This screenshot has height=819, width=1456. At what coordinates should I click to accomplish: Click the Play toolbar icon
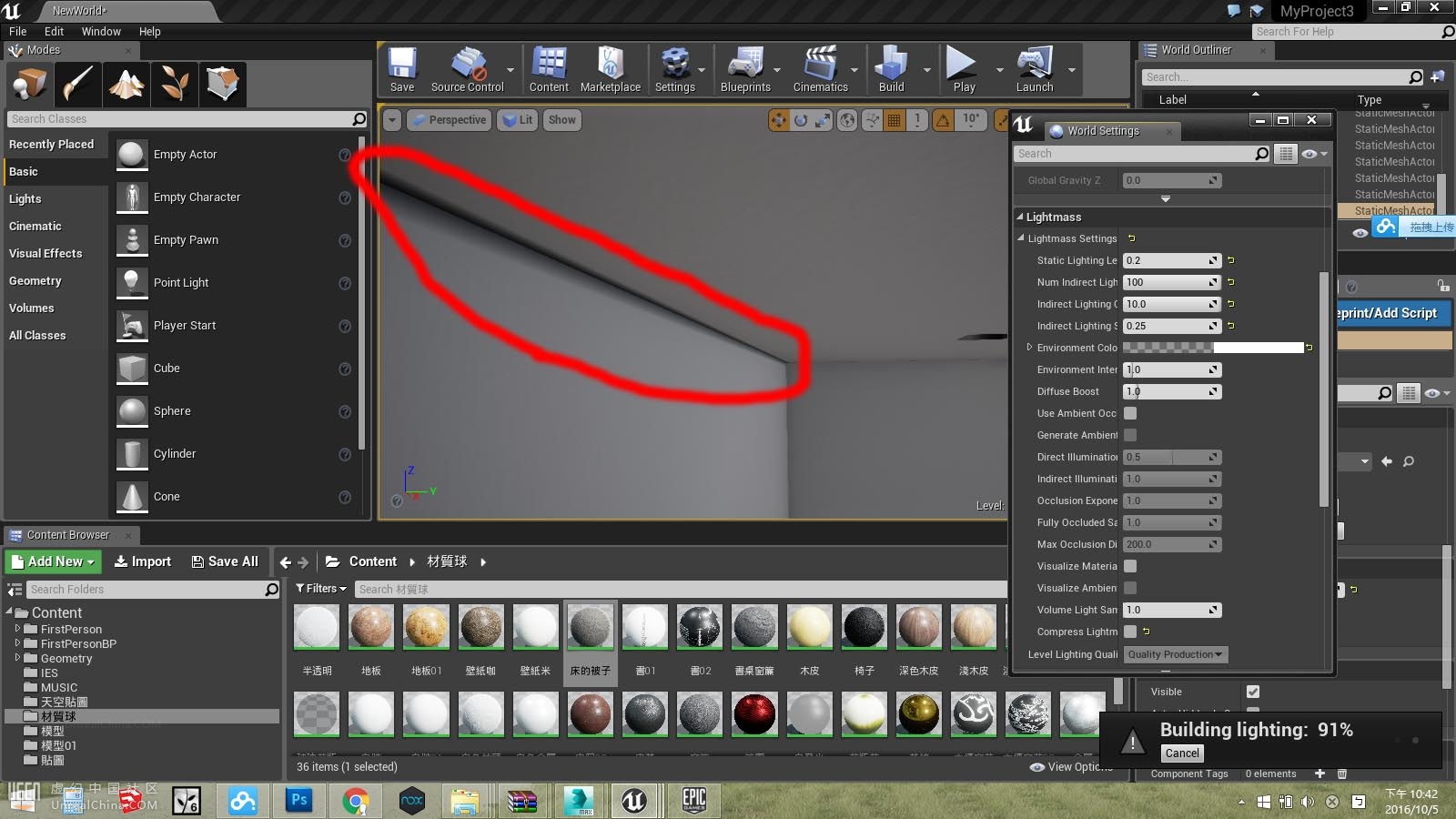tap(964, 69)
